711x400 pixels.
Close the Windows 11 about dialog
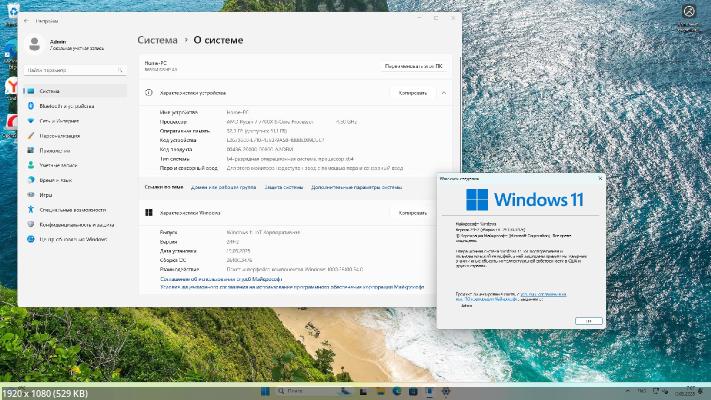click(x=600, y=178)
